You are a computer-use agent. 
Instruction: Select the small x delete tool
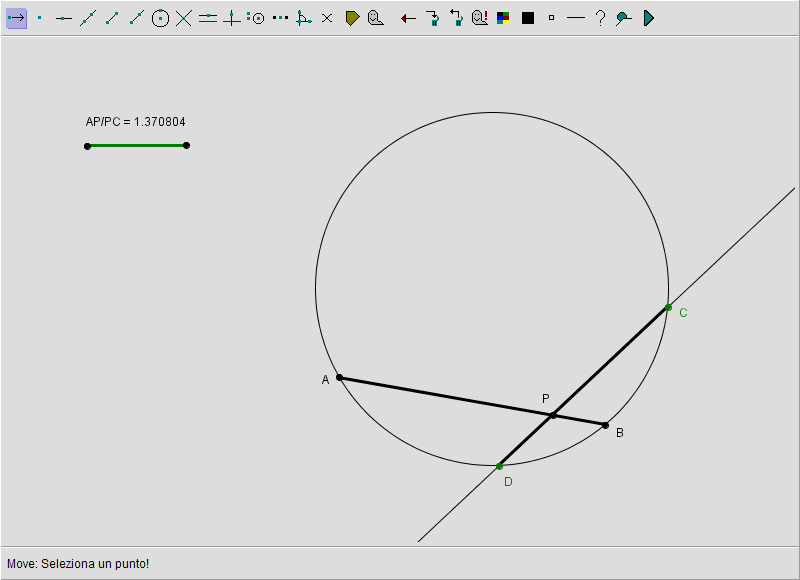(x=327, y=18)
